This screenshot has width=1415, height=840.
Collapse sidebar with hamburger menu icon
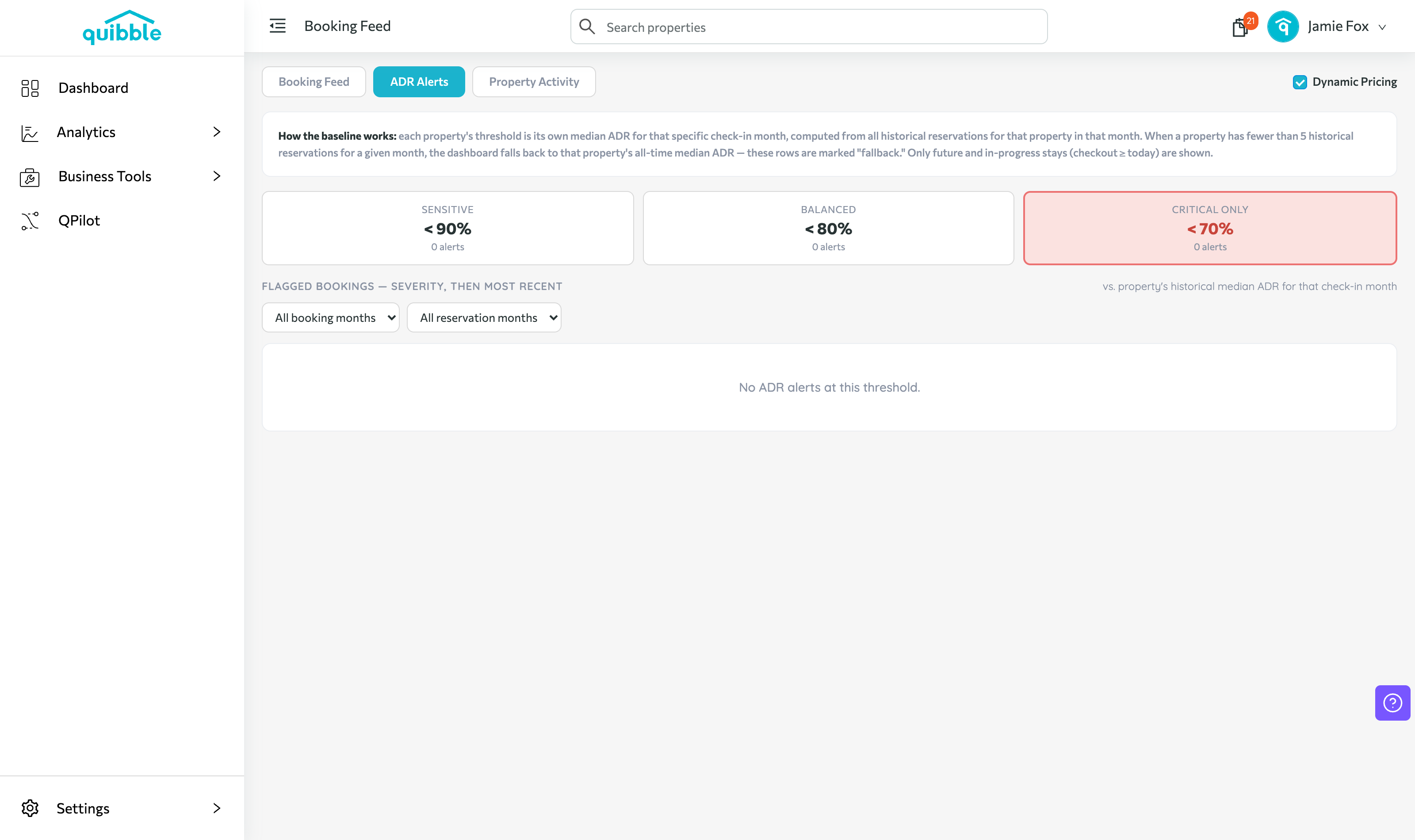coord(277,26)
